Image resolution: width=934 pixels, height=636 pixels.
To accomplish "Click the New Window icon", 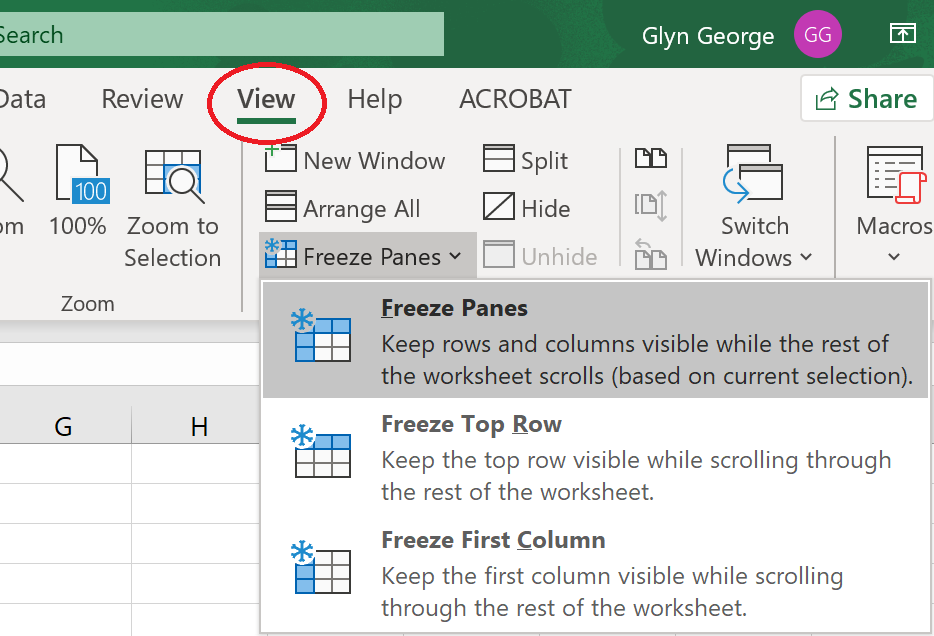I will point(280,158).
